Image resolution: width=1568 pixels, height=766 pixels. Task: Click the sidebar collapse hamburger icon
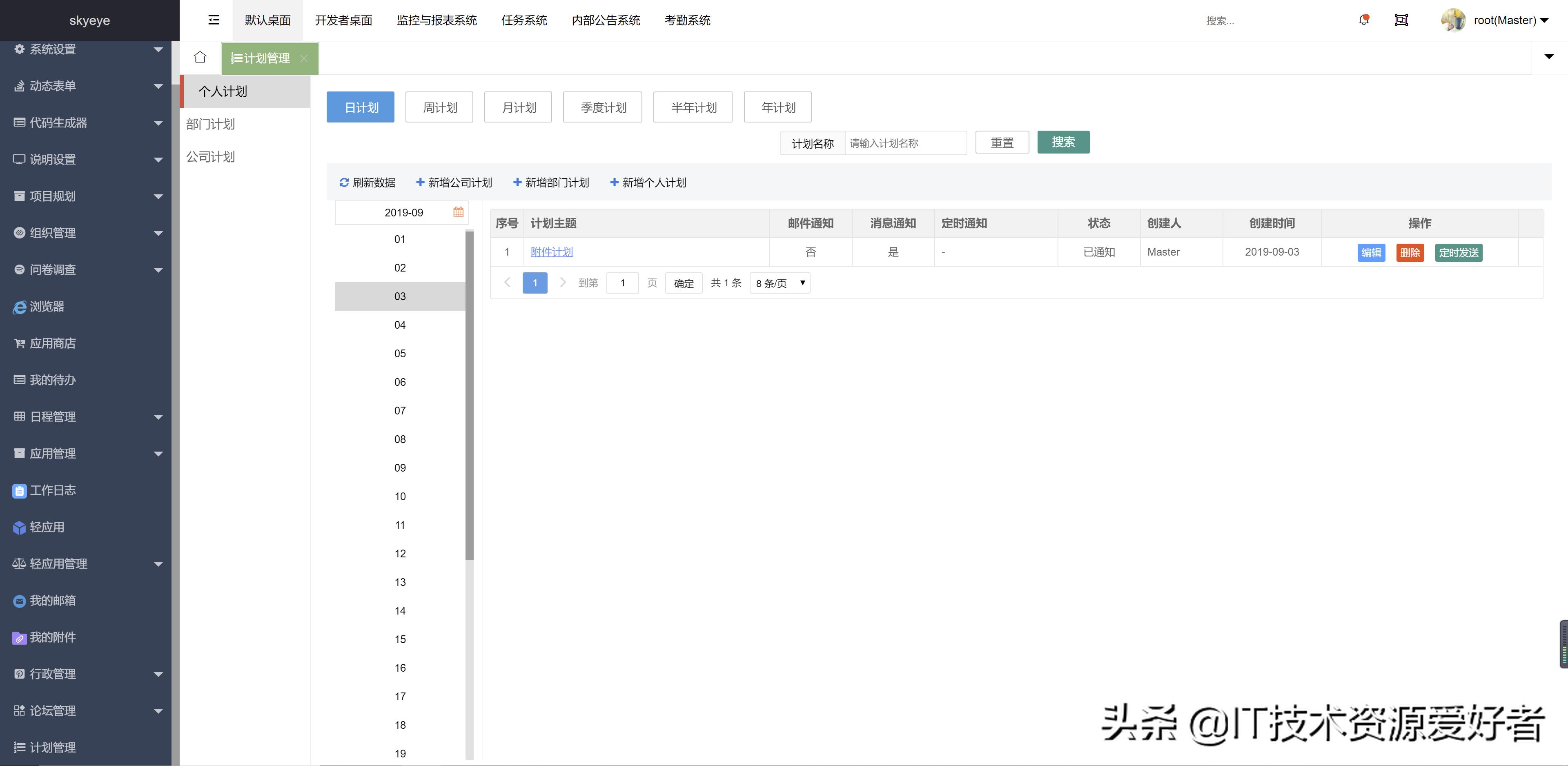pos(213,20)
